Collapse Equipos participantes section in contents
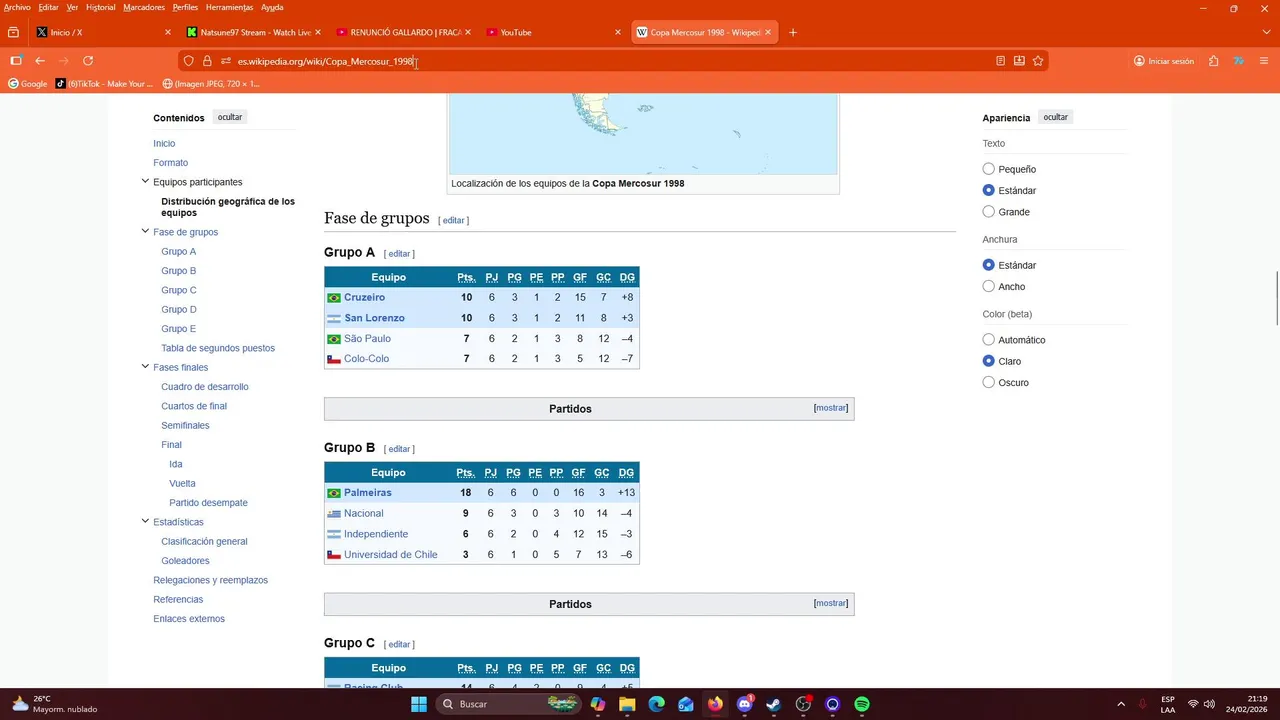Screen dimensions: 1280x720 [x=145, y=182]
